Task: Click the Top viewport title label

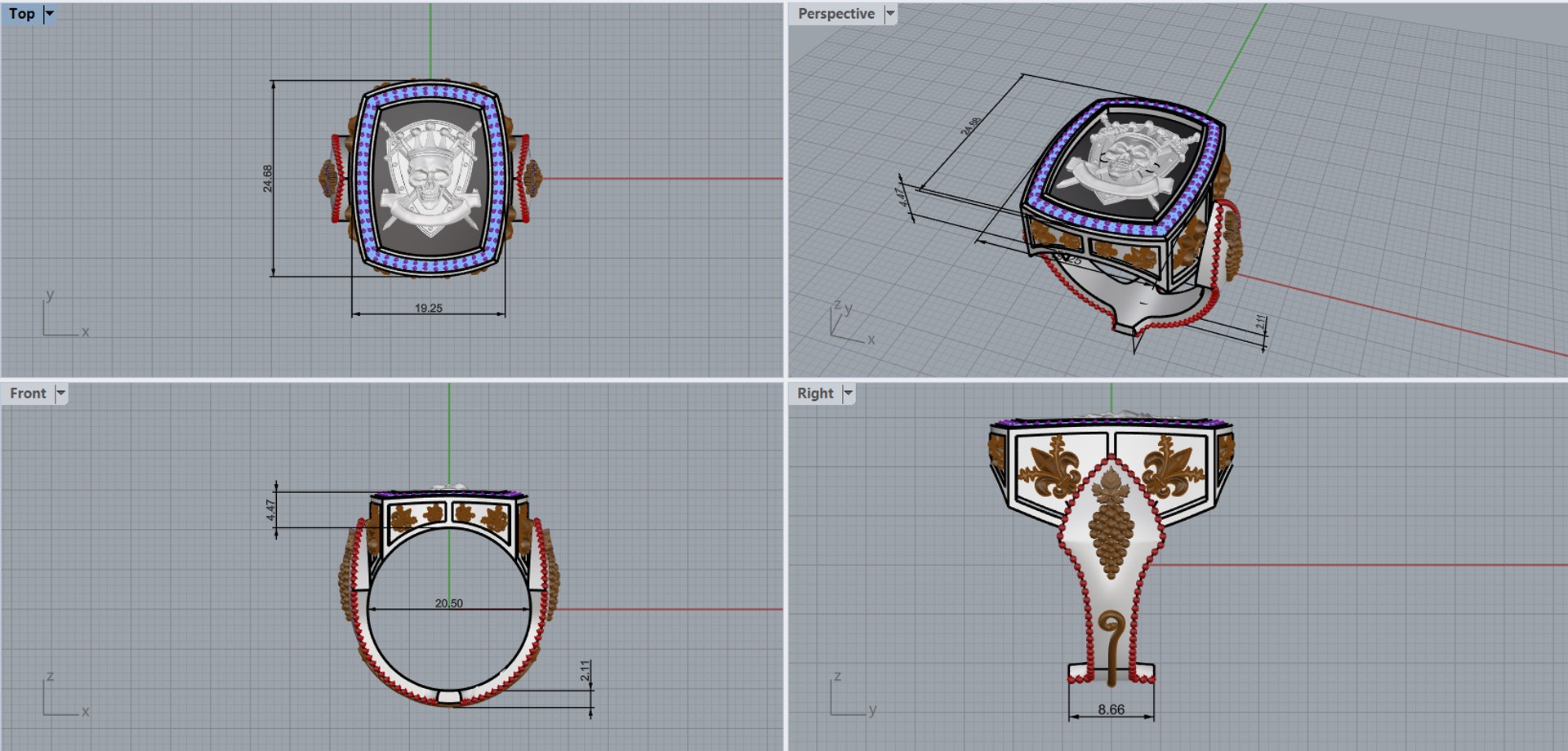Action: tap(22, 14)
